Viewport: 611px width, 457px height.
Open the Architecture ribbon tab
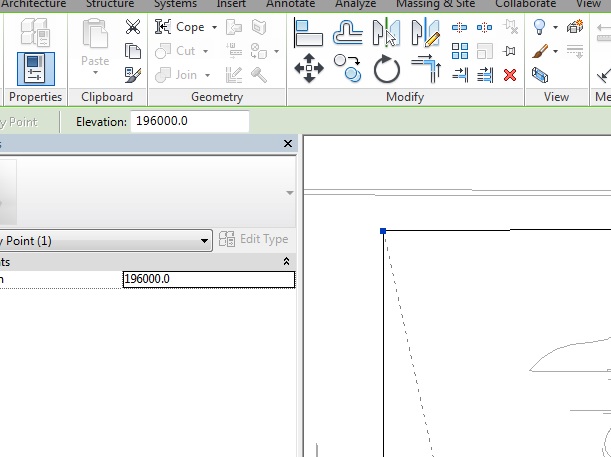pyautogui.click(x=34, y=4)
